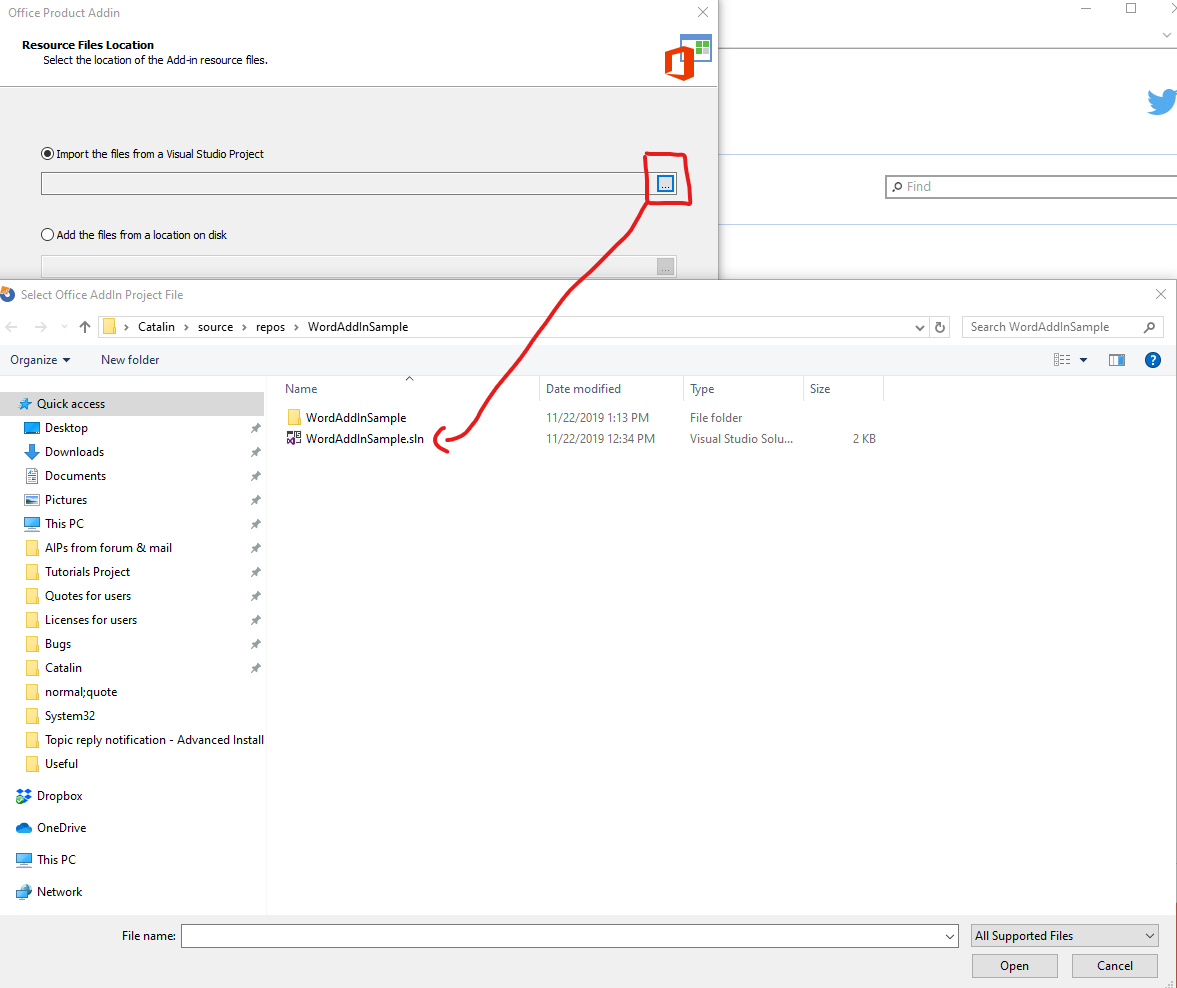
Task: Click the Open button
Action: click(1014, 966)
